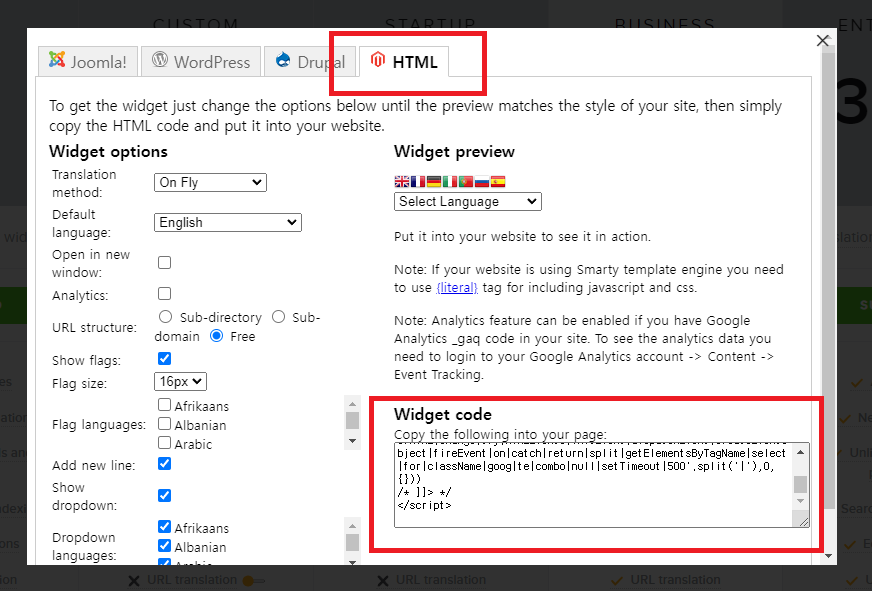Enable Open in new window checkbox
Screen dimensions: 872x591
click(164, 262)
